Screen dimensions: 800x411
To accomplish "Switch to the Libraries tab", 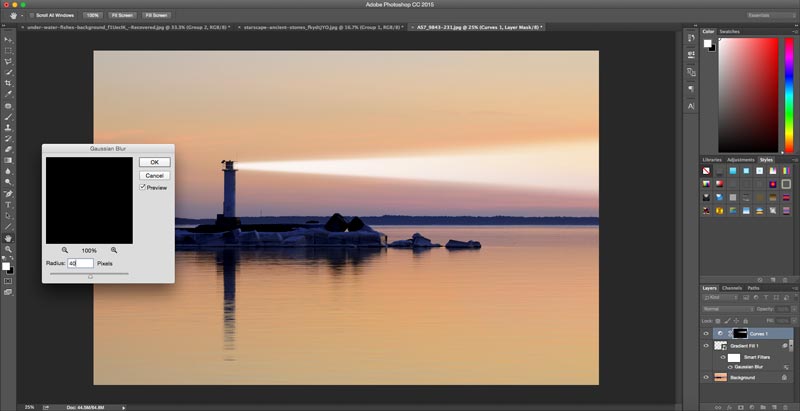I will click(712, 160).
